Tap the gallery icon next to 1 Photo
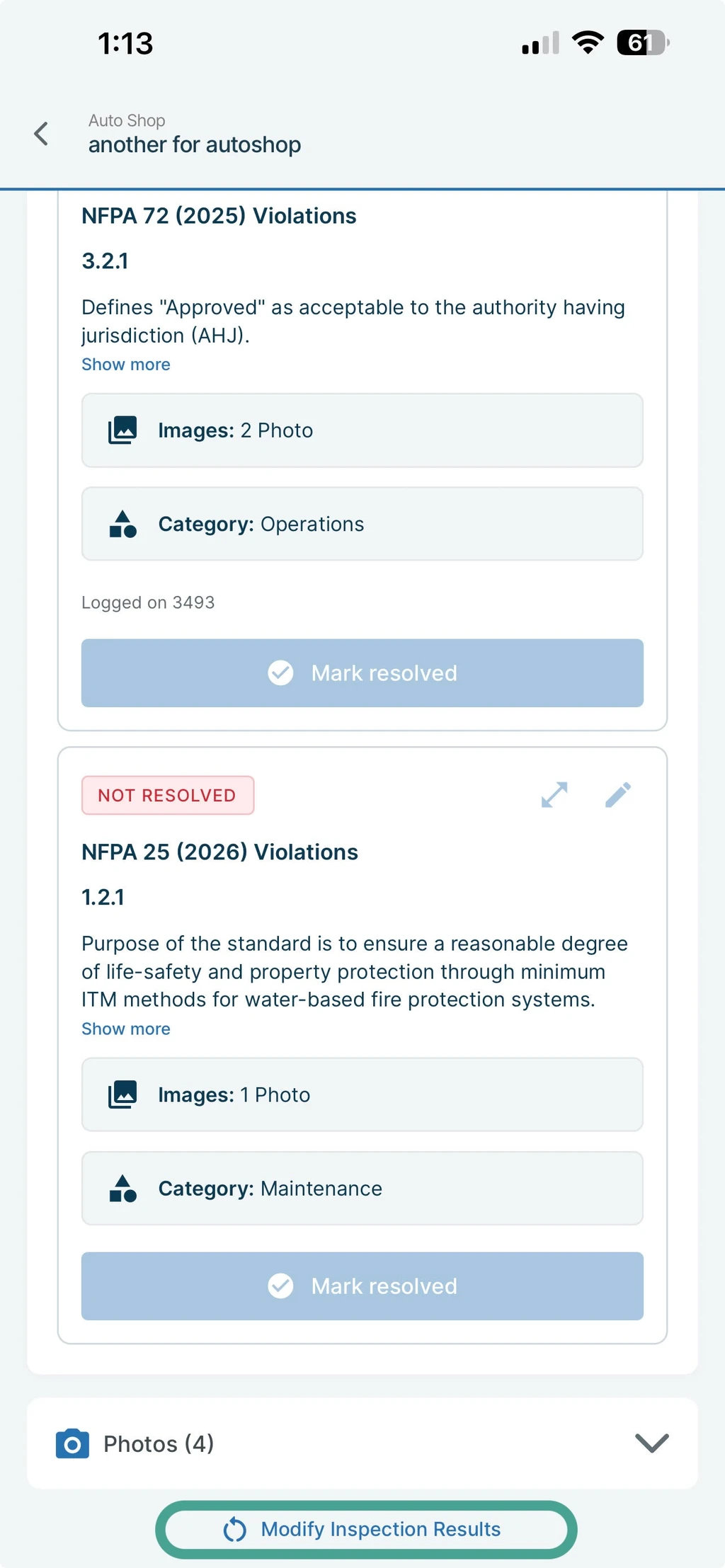This screenshot has height=1568, width=725. pyautogui.click(x=122, y=1094)
